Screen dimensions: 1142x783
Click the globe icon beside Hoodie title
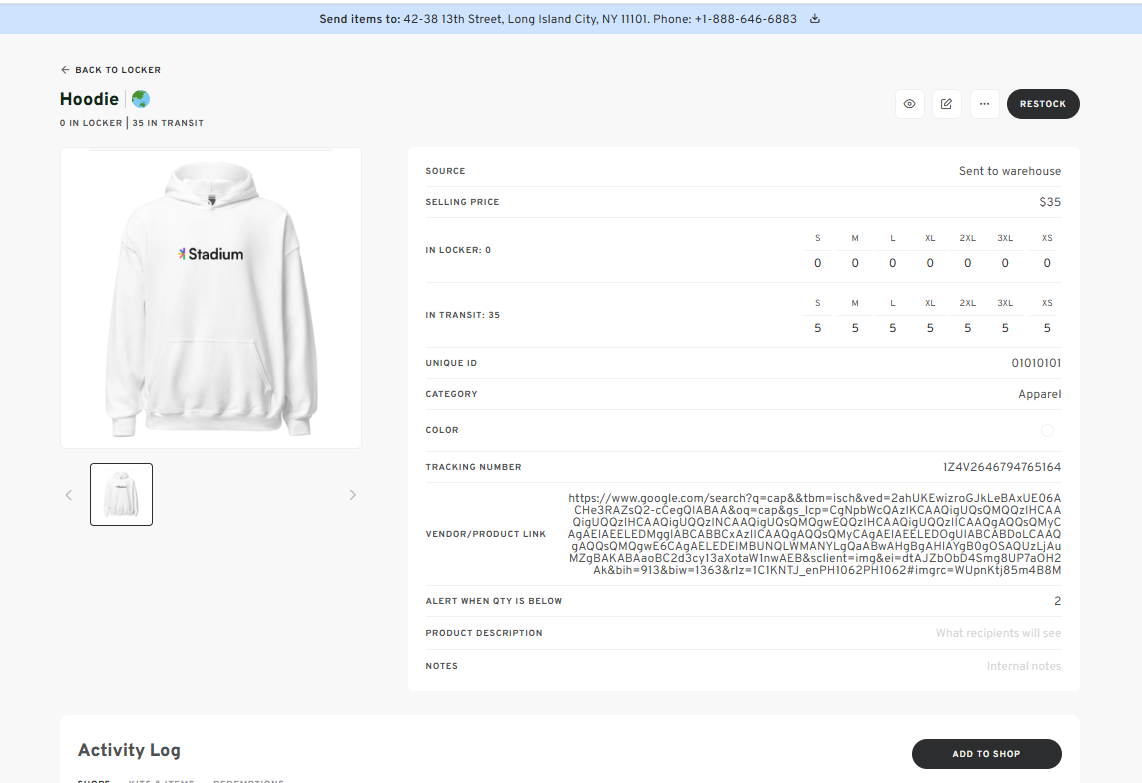tap(141, 99)
